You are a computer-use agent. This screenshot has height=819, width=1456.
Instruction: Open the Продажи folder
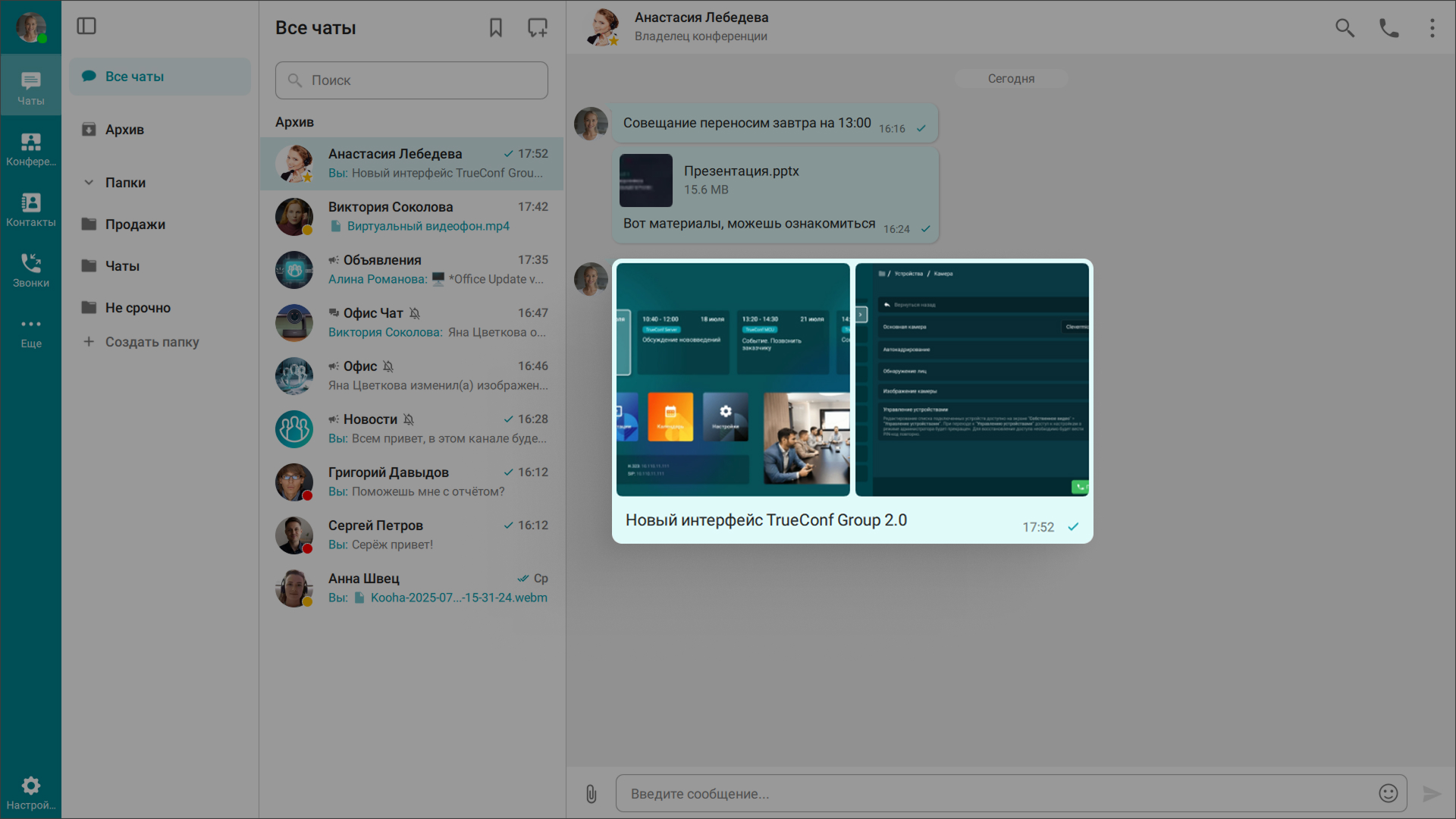tap(160, 224)
